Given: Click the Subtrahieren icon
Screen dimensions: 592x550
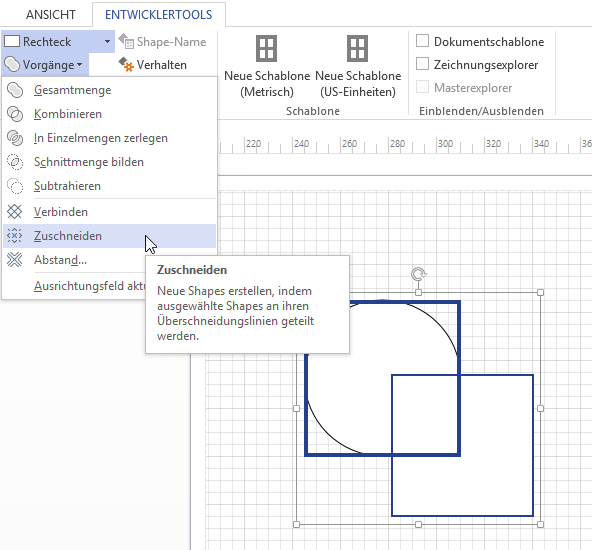Looking at the screenshot, I should 15,186.
